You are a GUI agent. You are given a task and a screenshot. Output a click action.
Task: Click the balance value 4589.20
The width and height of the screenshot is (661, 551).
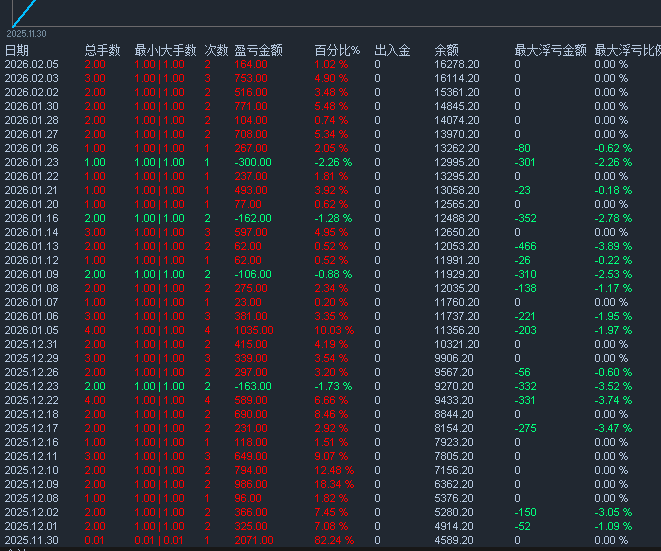(x=456, y=540)
